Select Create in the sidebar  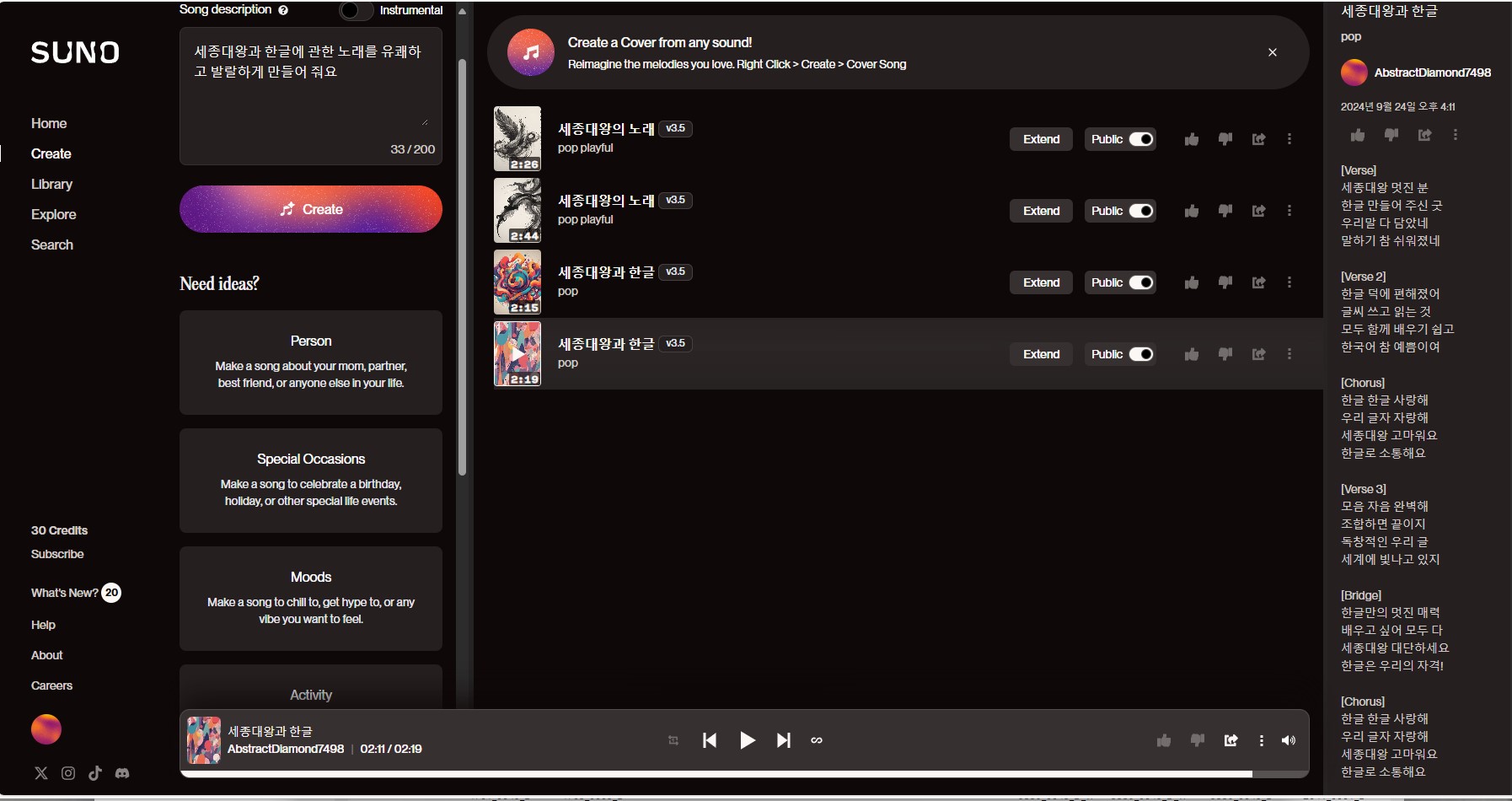[x=51, y=153]
